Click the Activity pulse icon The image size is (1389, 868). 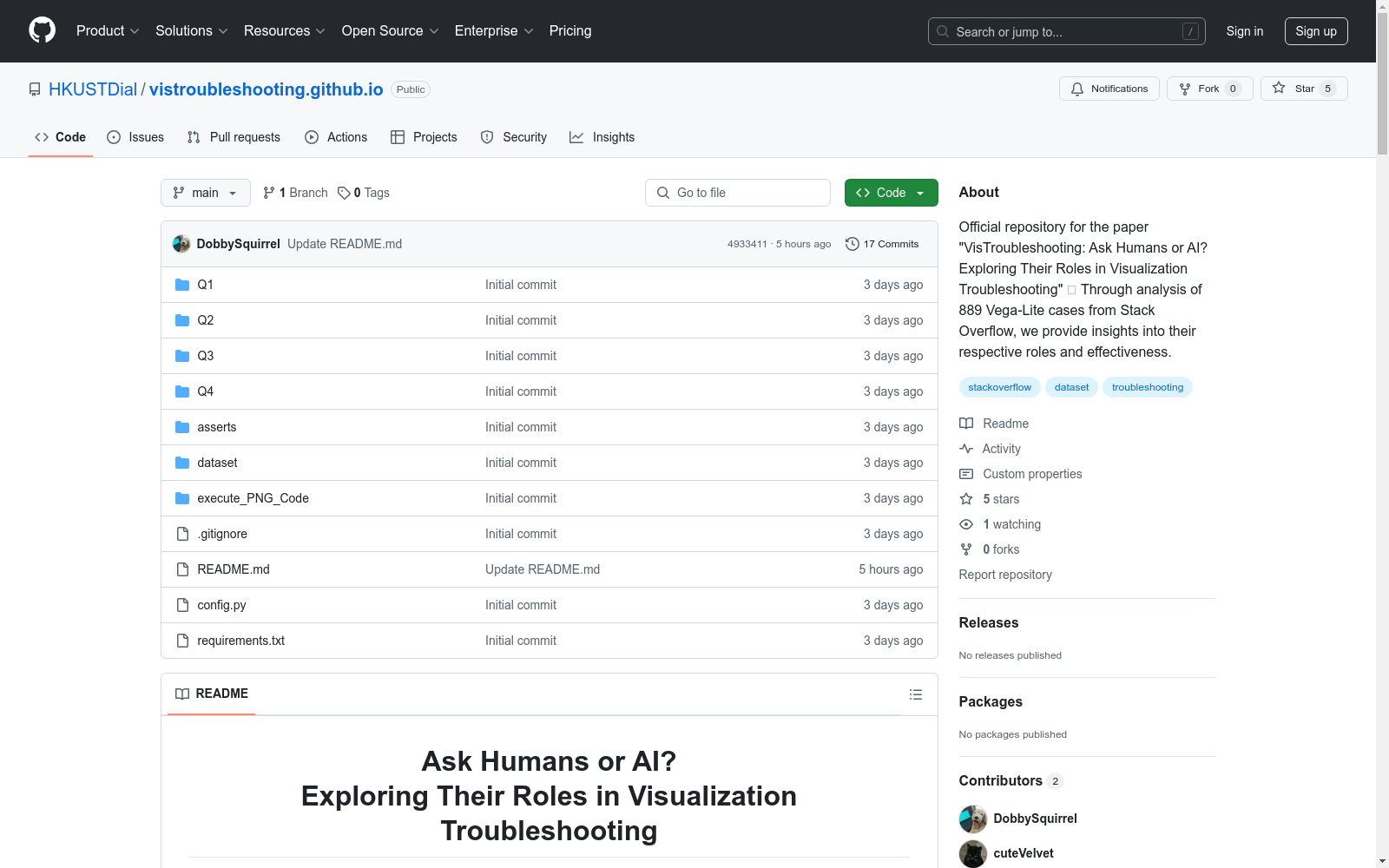pos(966,449)
